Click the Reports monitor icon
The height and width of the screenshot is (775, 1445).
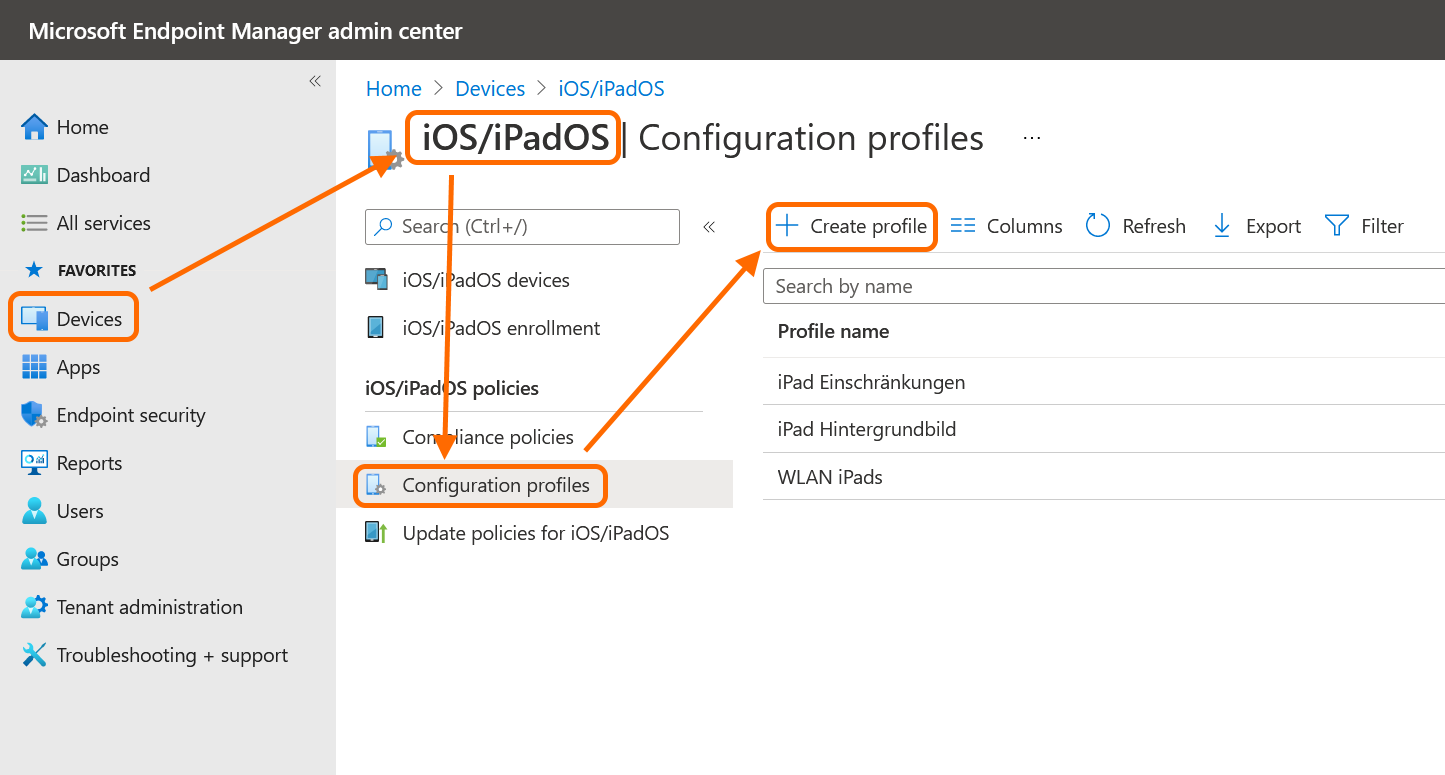coord(34,463)
